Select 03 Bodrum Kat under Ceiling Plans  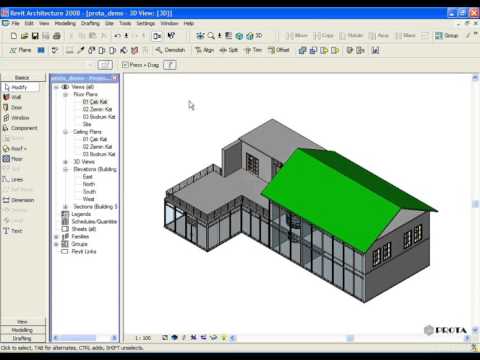pyautogui.click(x=99, y=154)
